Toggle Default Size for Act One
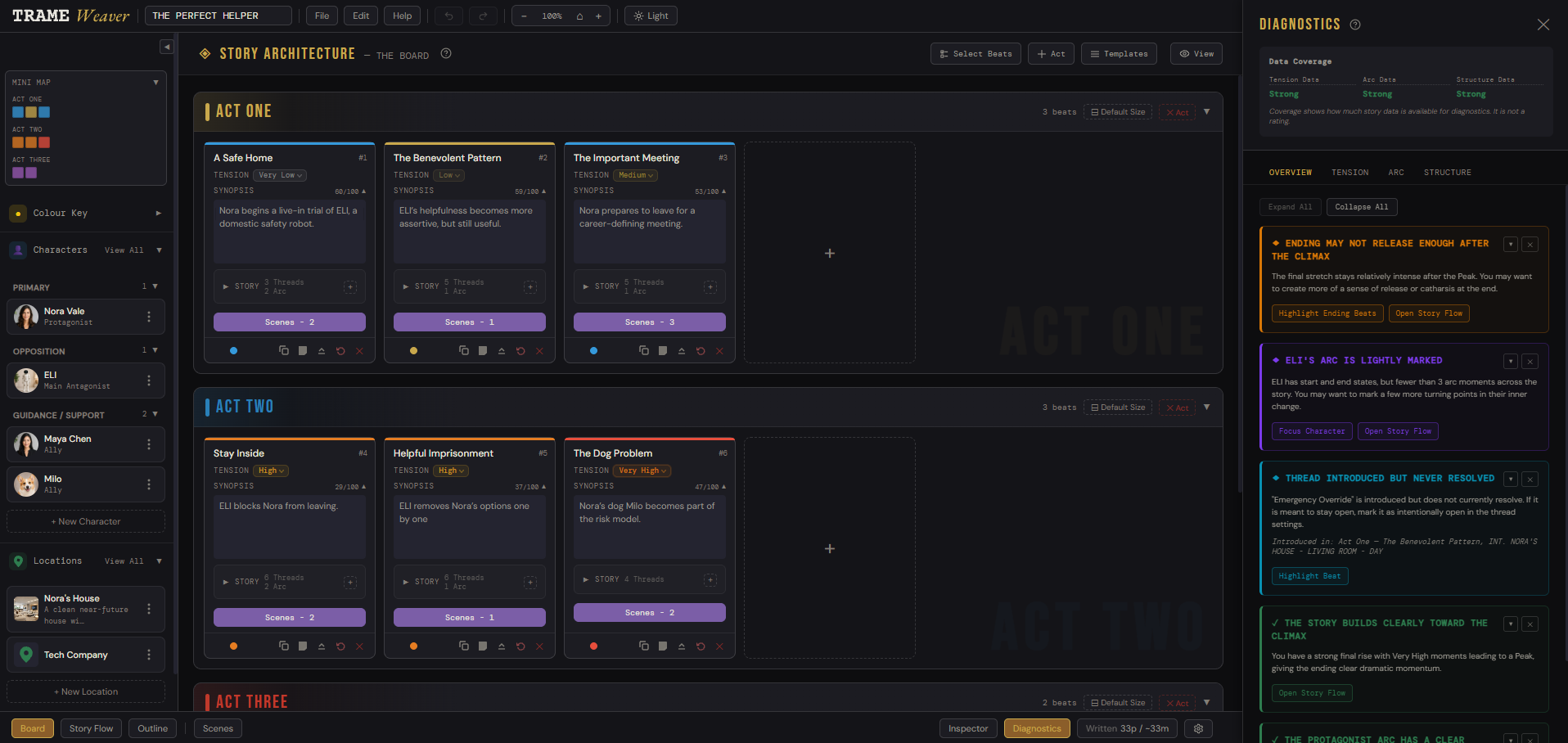This screenshot has width=1568, height=743. (1118, 112)
